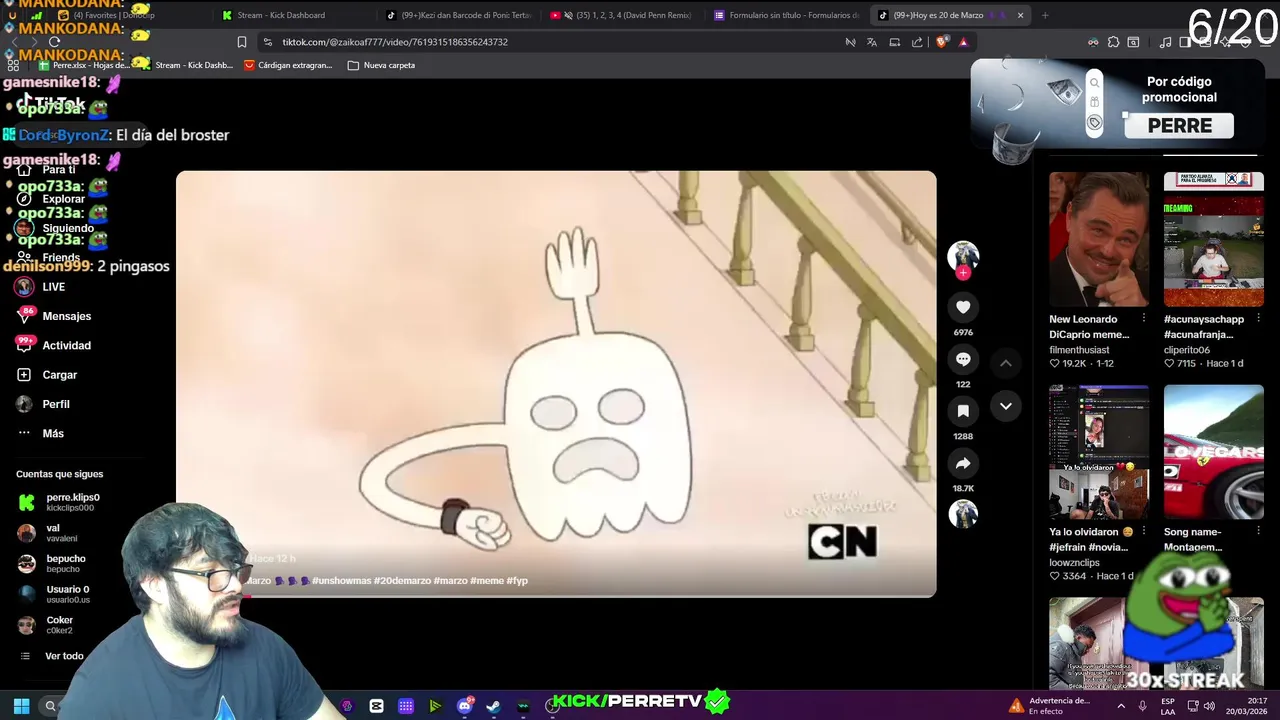Like the TikTok video with heart icon
Viewport: 1280px width, 720px height.
coord(963,307)
